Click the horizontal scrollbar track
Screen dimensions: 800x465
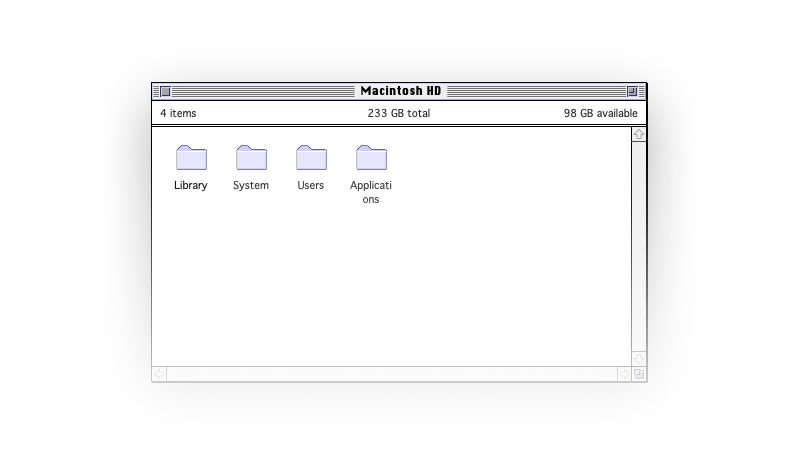coord(392,374)
